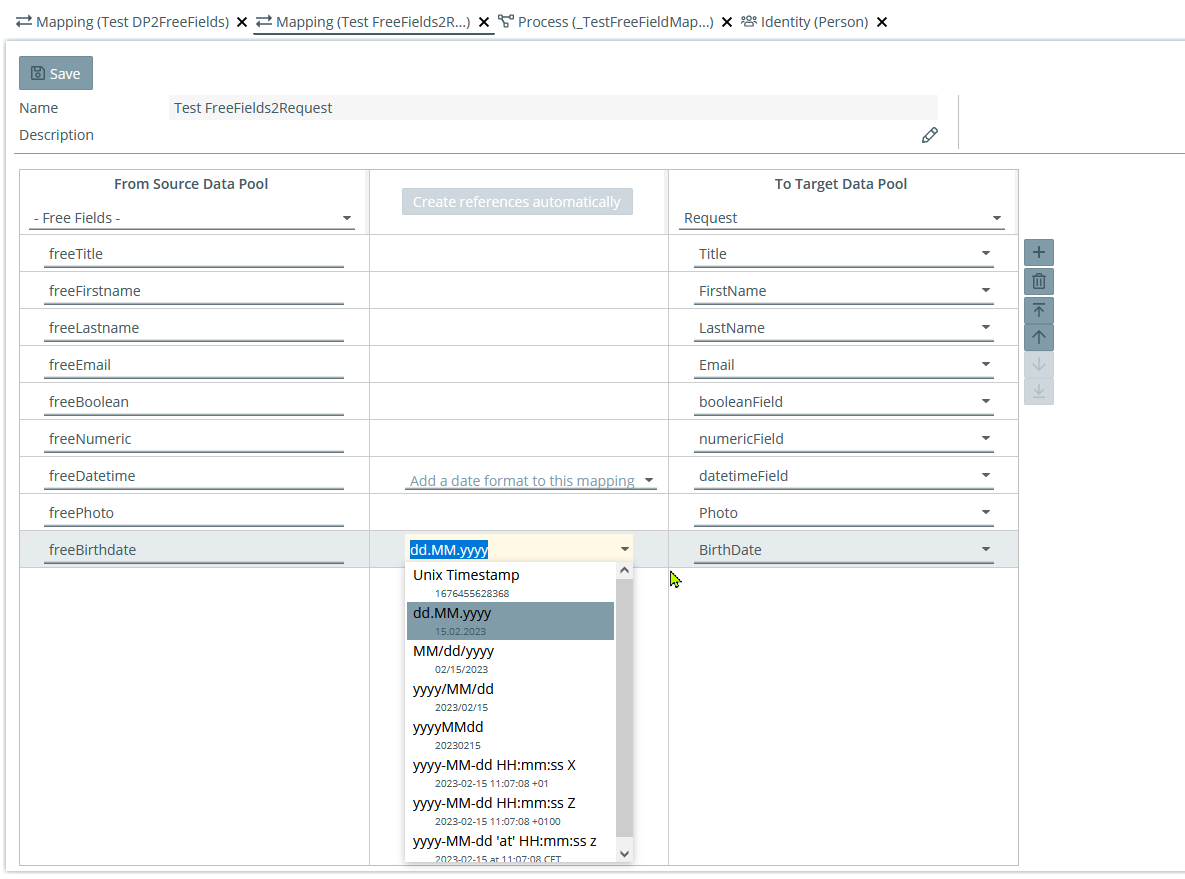
Task: Click the trash icon to delete row
Action: click(x=1038, y=282)
